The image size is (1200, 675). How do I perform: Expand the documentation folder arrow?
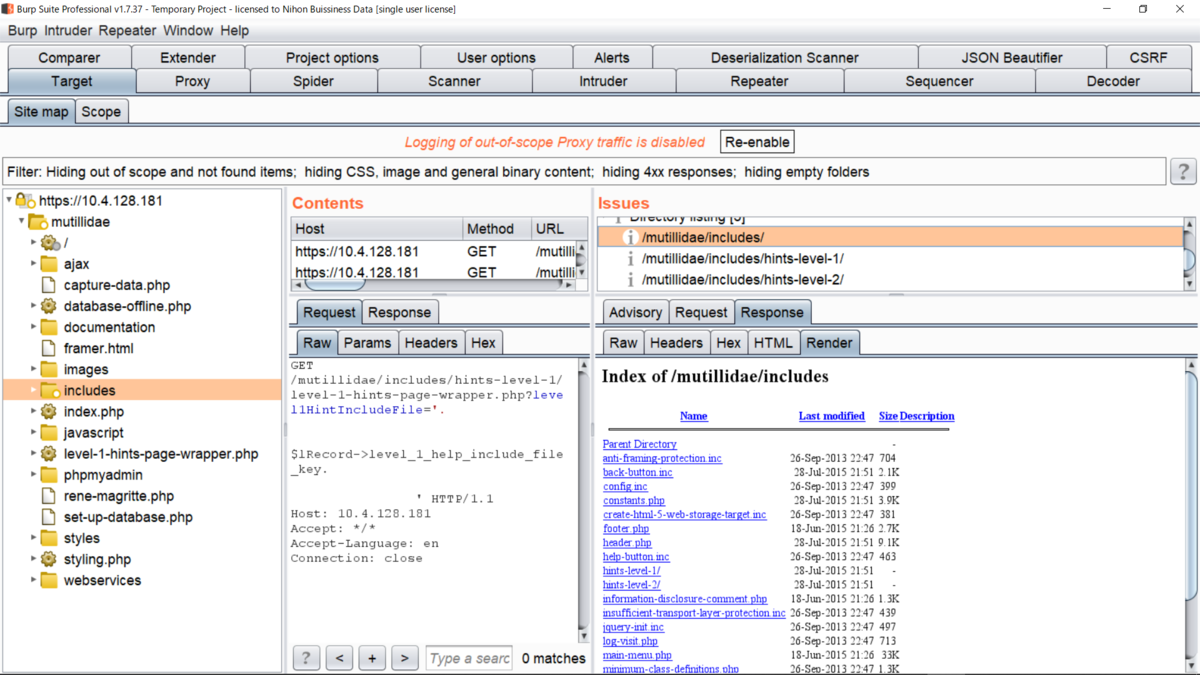pyautogui.click(x=33, y=327)
